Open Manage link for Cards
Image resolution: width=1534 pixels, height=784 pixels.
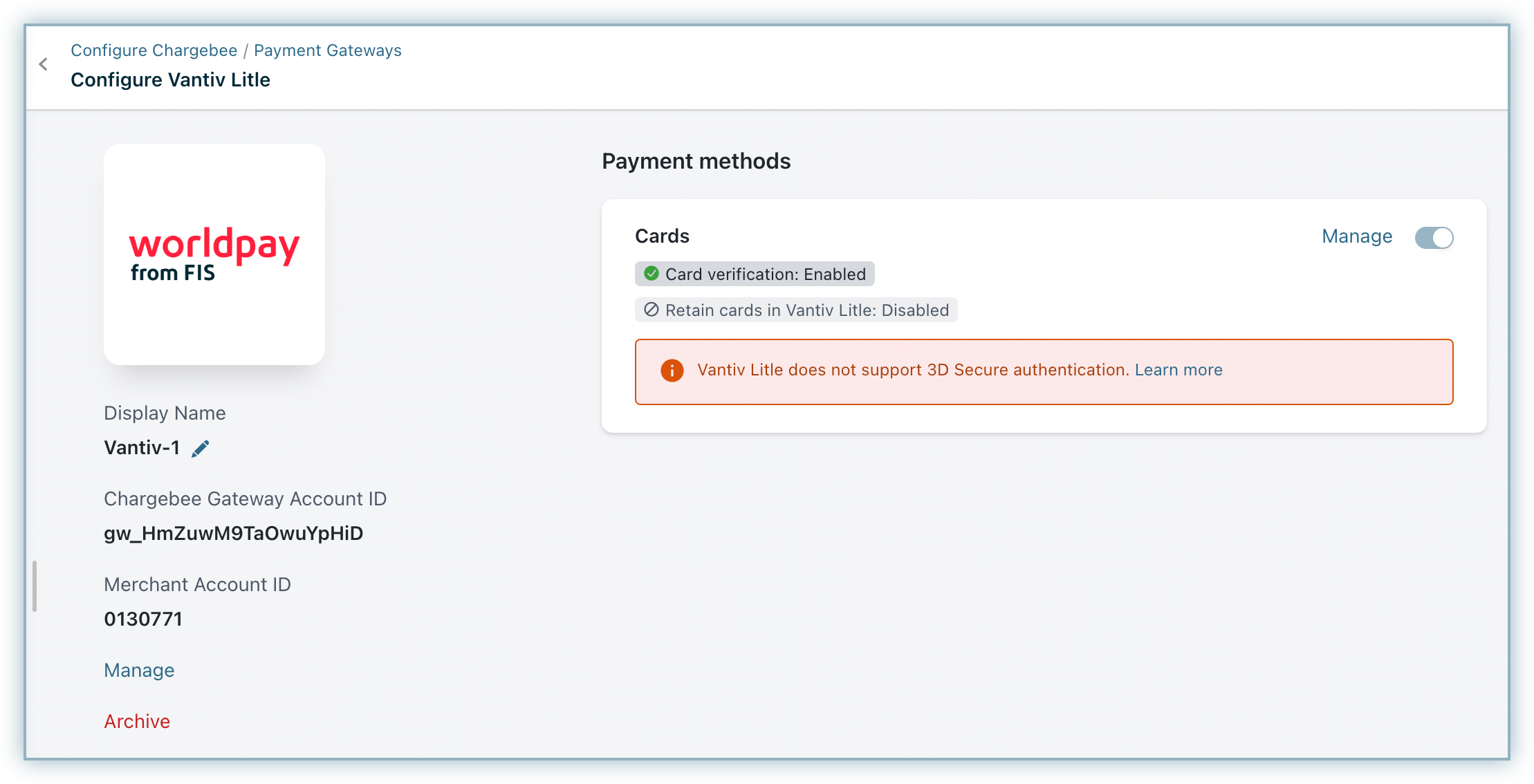click(1356, 236)
